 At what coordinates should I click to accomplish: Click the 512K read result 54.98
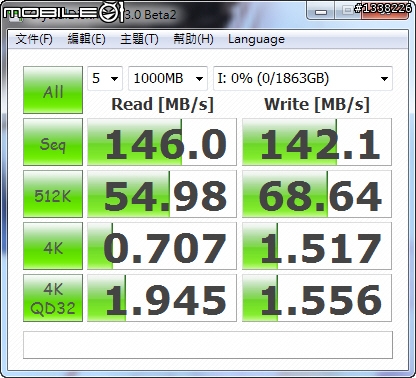[162, 194]
